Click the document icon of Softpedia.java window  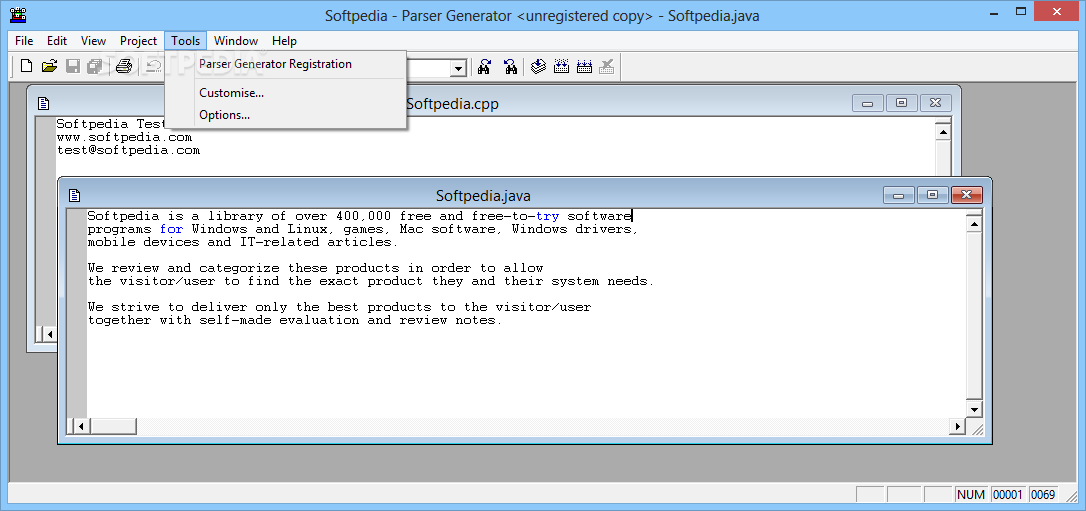75,195
